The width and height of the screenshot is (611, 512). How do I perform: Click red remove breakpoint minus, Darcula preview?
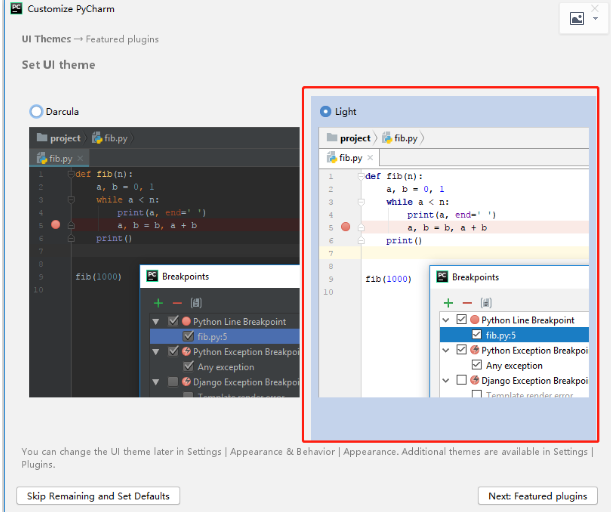click(x=177, y=303)
